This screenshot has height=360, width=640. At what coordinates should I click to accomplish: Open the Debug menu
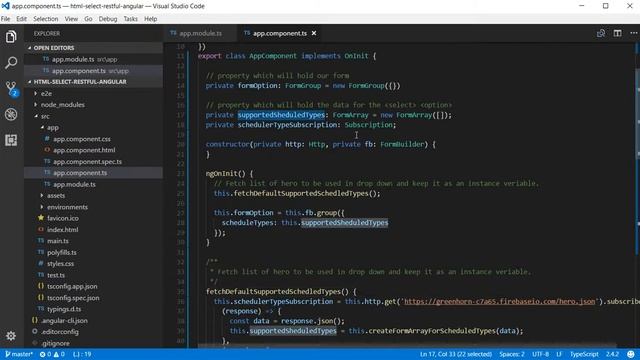click(108, 19)
